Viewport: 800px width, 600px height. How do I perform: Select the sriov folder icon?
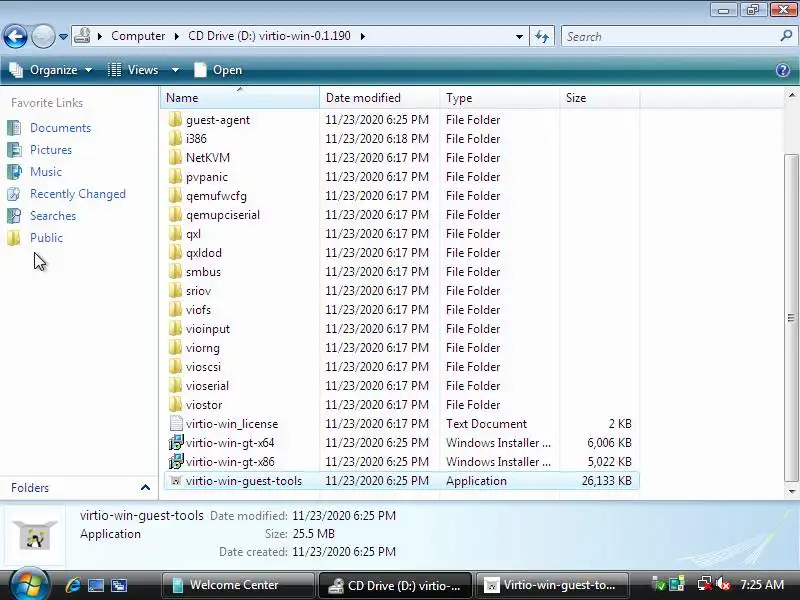175,290
